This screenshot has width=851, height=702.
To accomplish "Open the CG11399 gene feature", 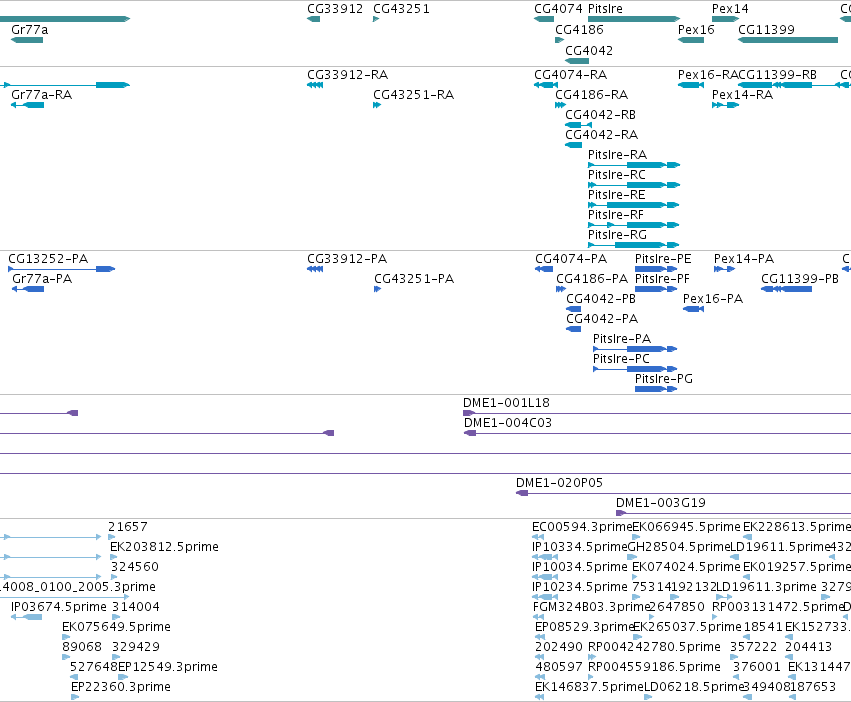I will (x=788, y=40).
